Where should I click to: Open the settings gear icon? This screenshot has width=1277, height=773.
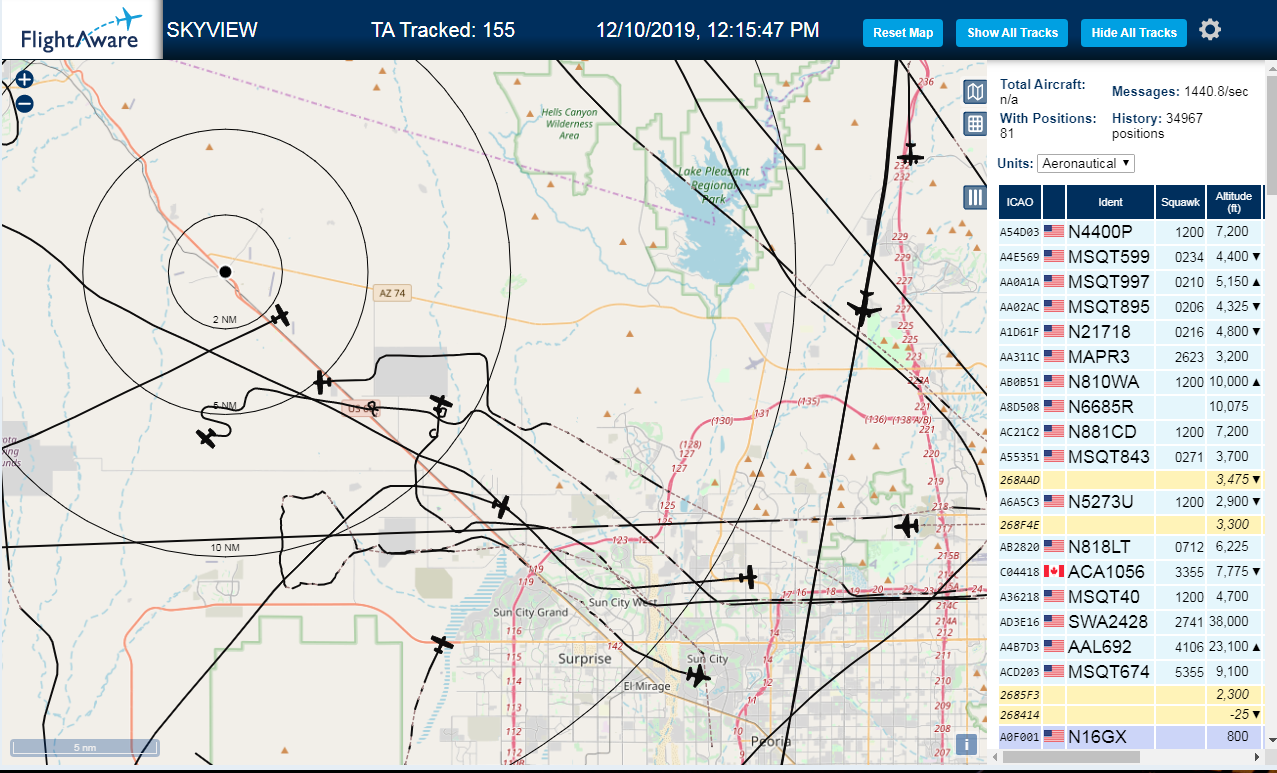(x=1210, y=30)
